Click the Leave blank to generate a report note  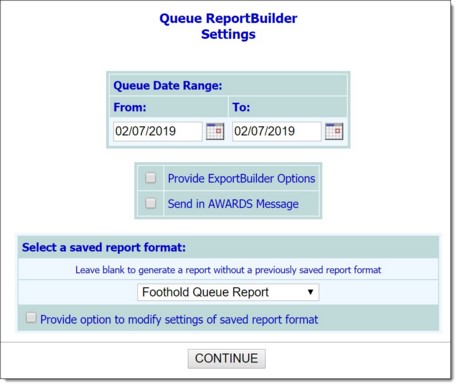[228, 270]
